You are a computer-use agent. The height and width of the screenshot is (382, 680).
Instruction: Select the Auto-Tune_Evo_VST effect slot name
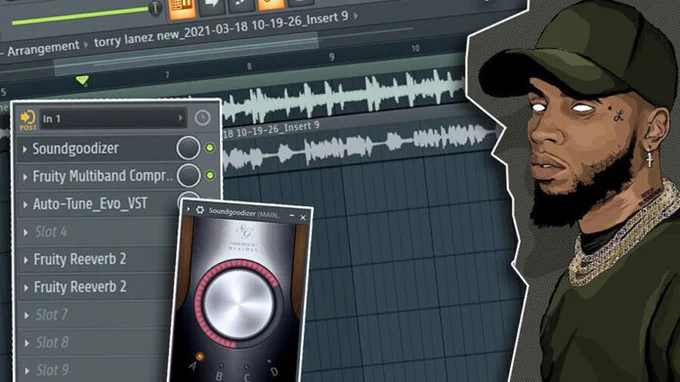90,204
